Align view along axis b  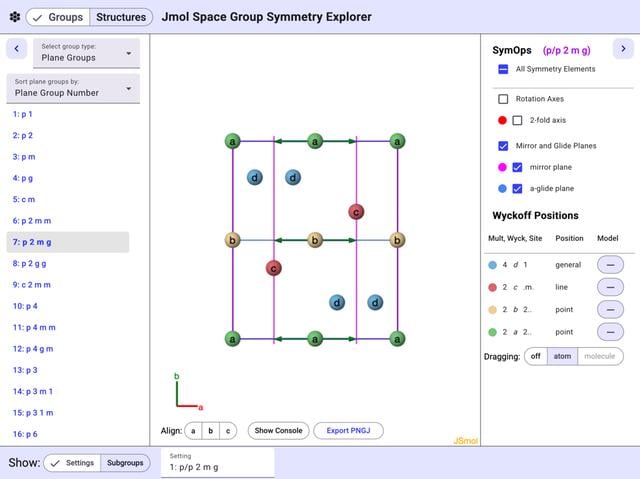coord(211,431)
